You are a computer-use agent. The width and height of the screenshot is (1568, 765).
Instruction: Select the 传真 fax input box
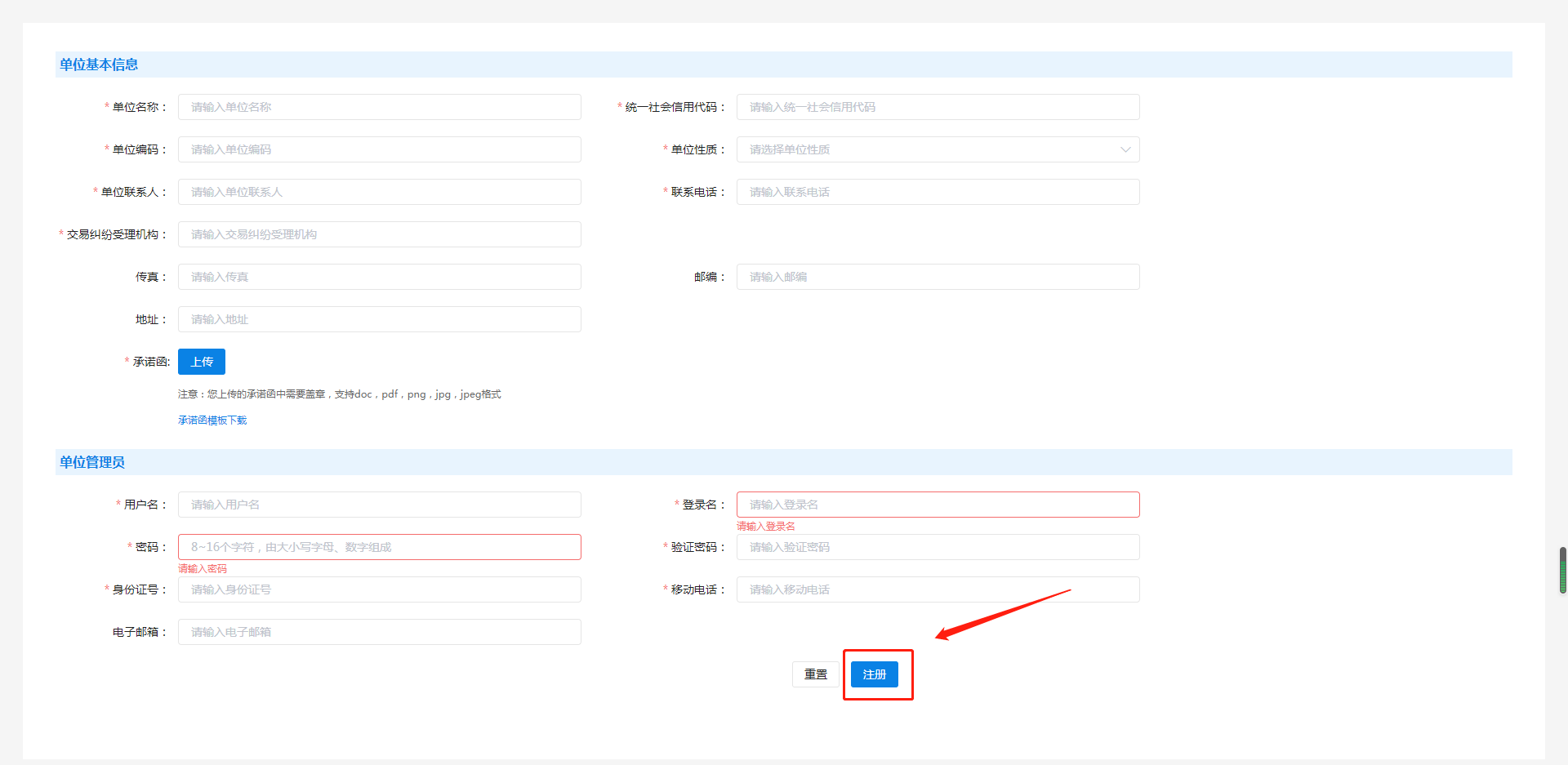pyautogui.click(x=379, y=277)
